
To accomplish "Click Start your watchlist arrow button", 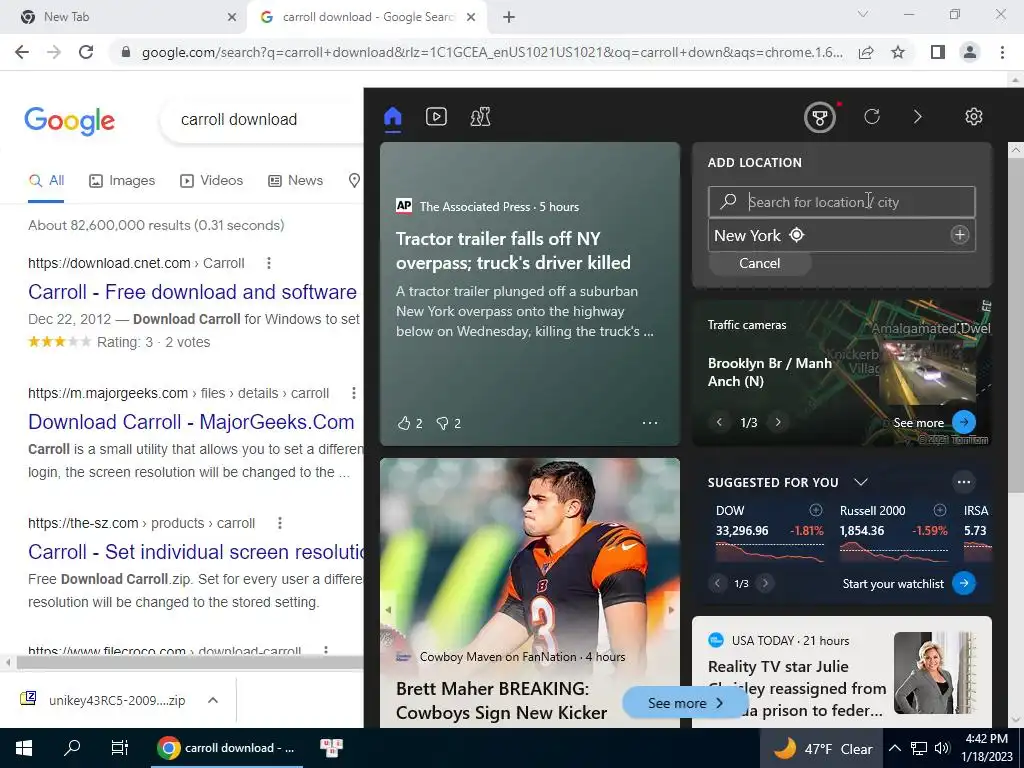I will coord(964,583).
